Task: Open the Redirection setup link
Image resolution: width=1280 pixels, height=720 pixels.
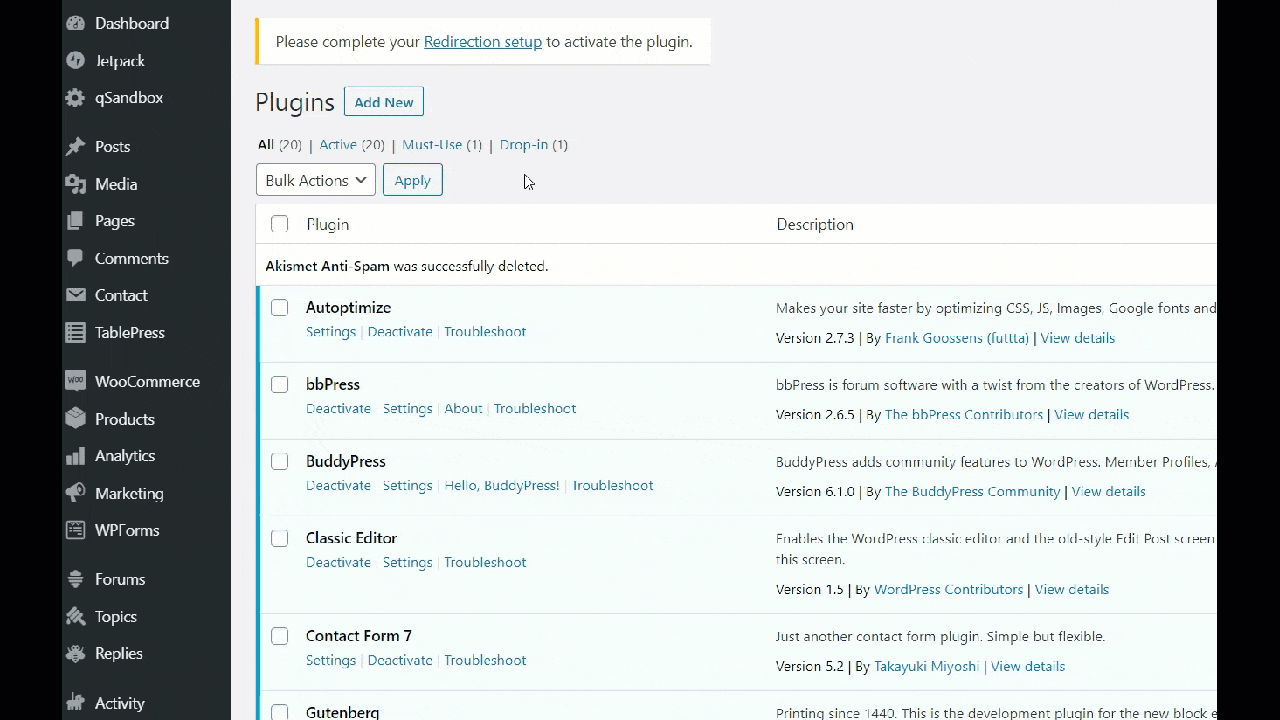Action: tap(483, 42)
